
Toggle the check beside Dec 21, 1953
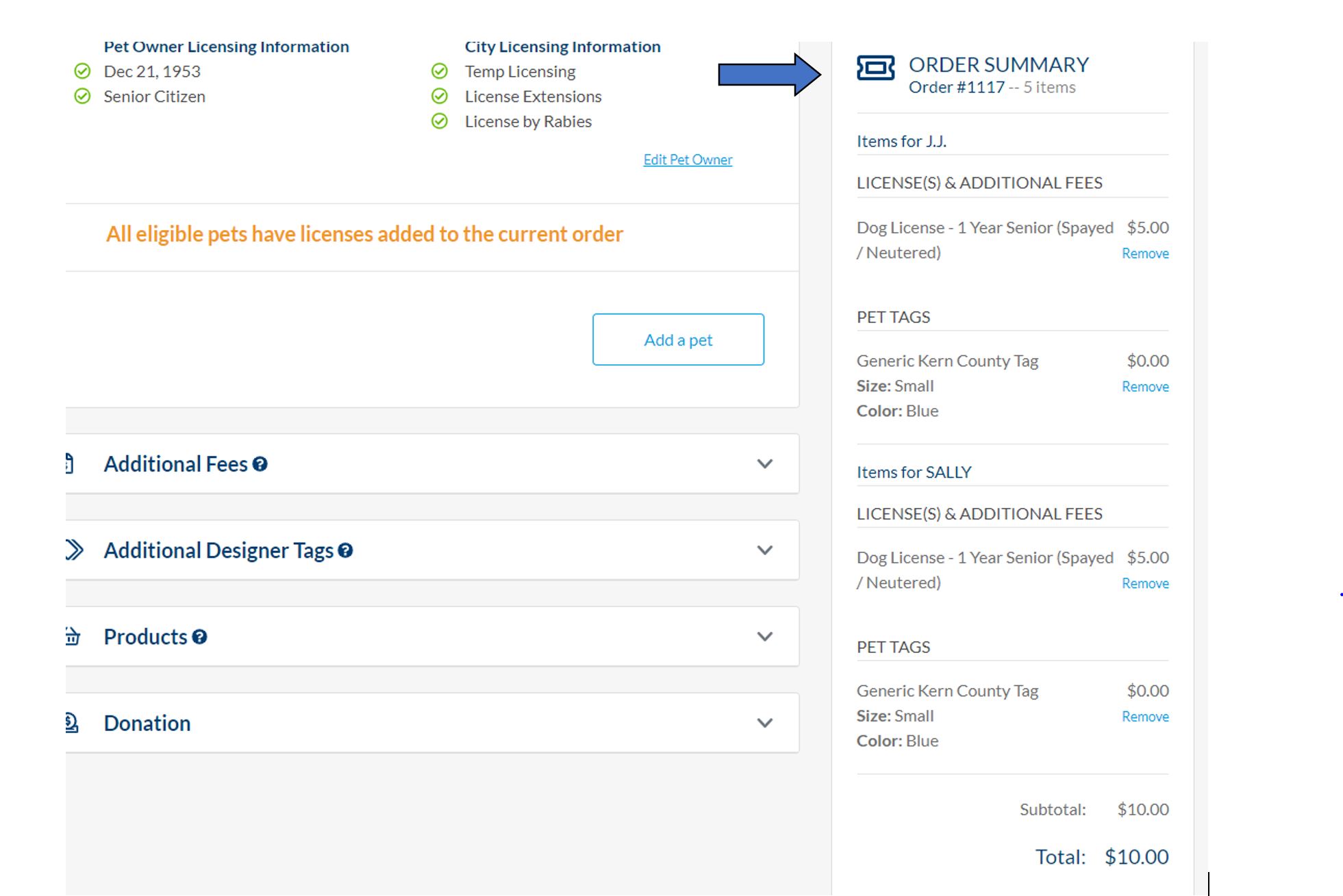pos(82,71)
